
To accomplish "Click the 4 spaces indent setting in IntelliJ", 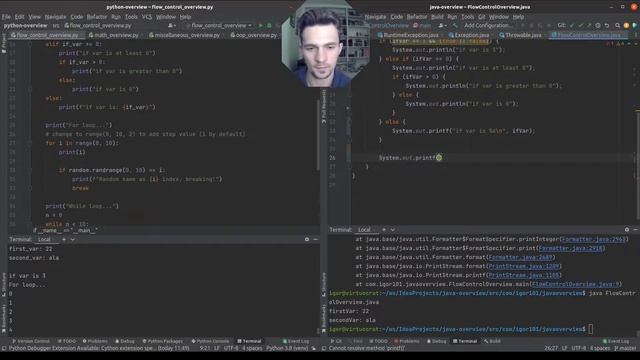I will point(600,349).
